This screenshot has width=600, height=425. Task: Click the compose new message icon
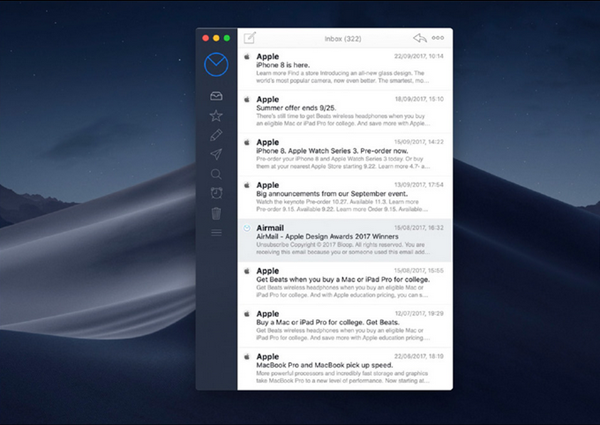coord(250,38)
